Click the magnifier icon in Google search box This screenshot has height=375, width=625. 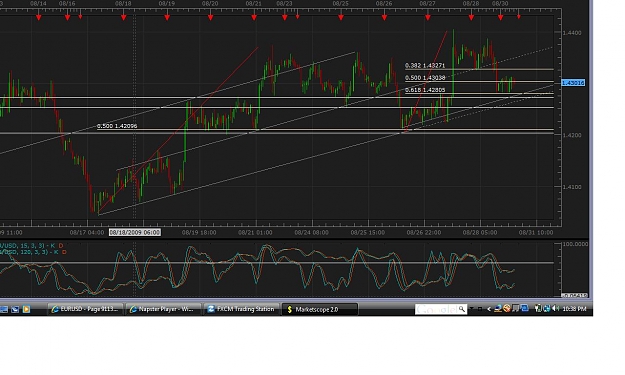pyautogui.click(x=462, y=309)
